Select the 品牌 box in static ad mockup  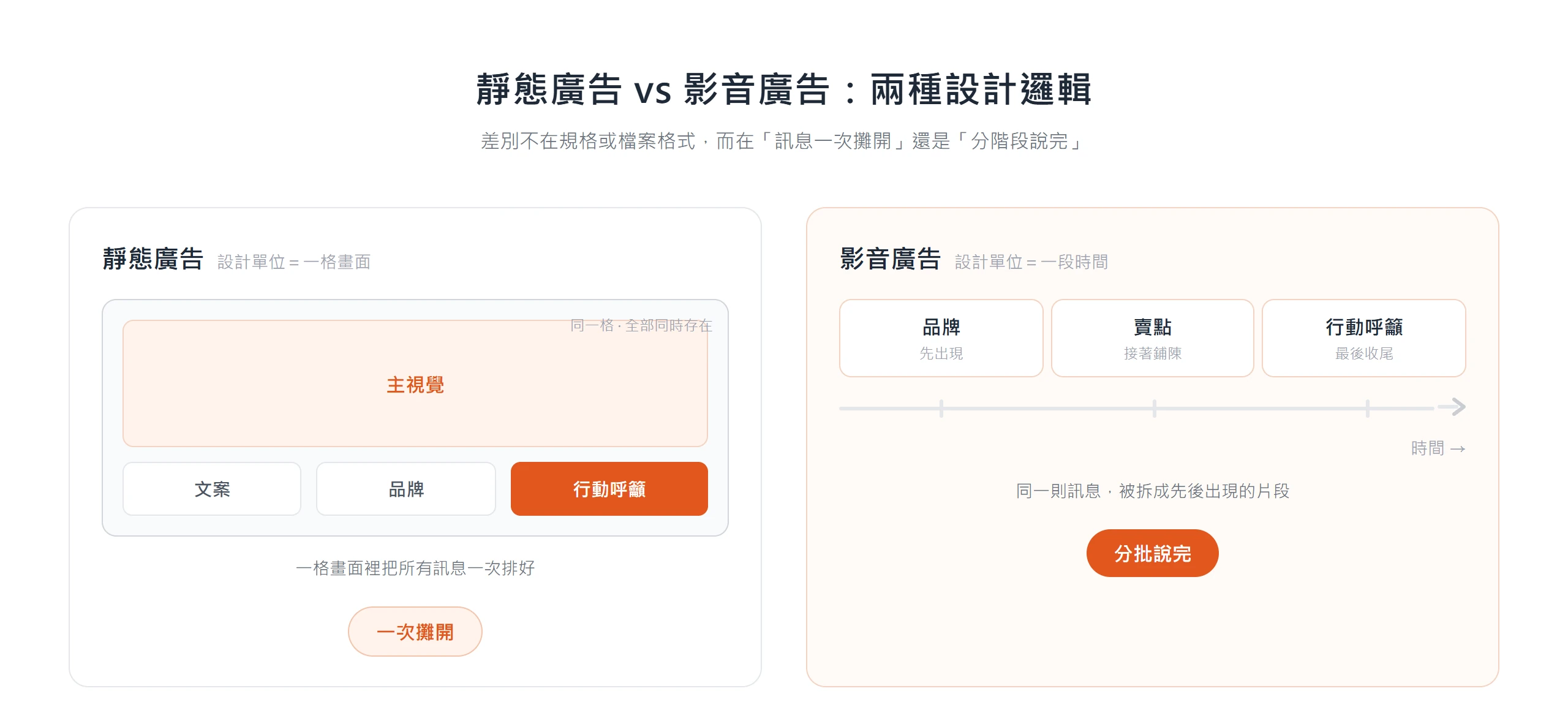[406, 489]
